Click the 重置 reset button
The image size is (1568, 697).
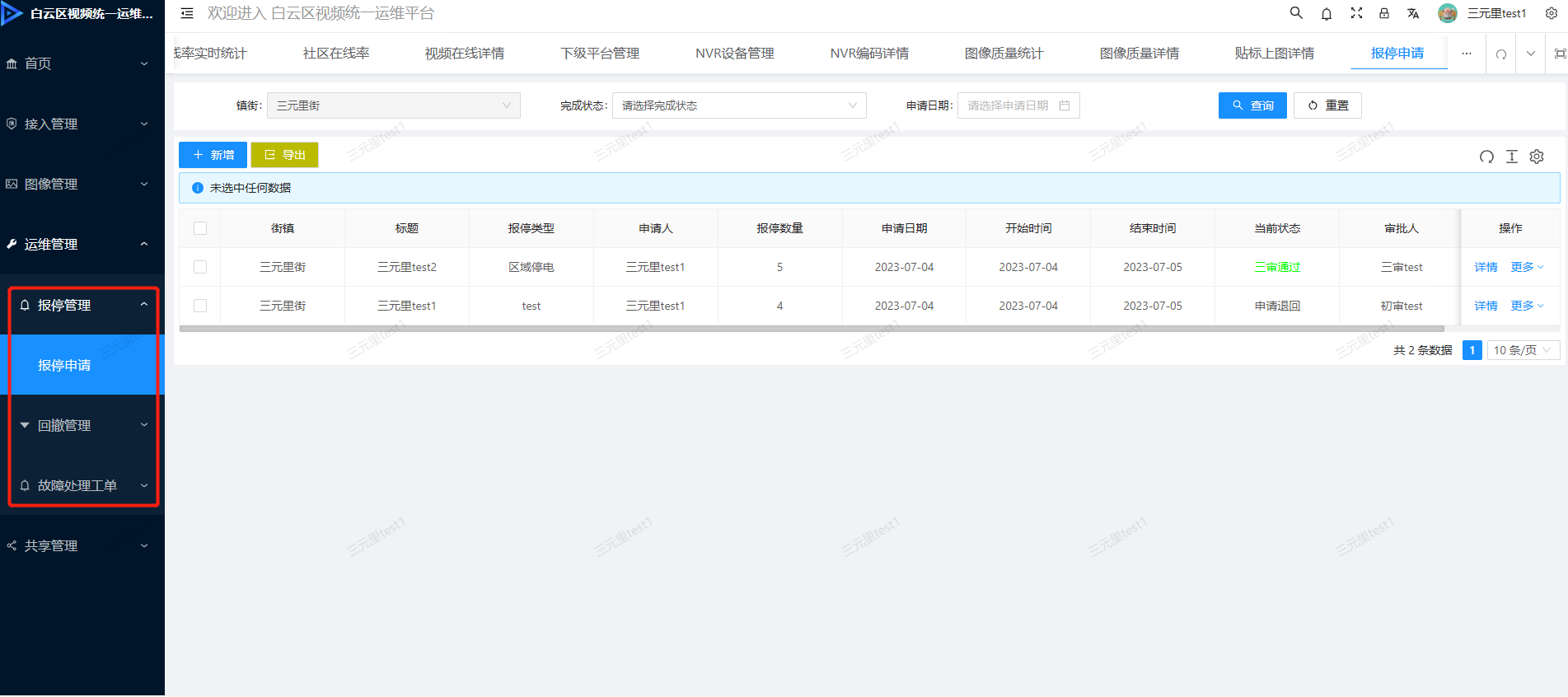point(1327,105)
